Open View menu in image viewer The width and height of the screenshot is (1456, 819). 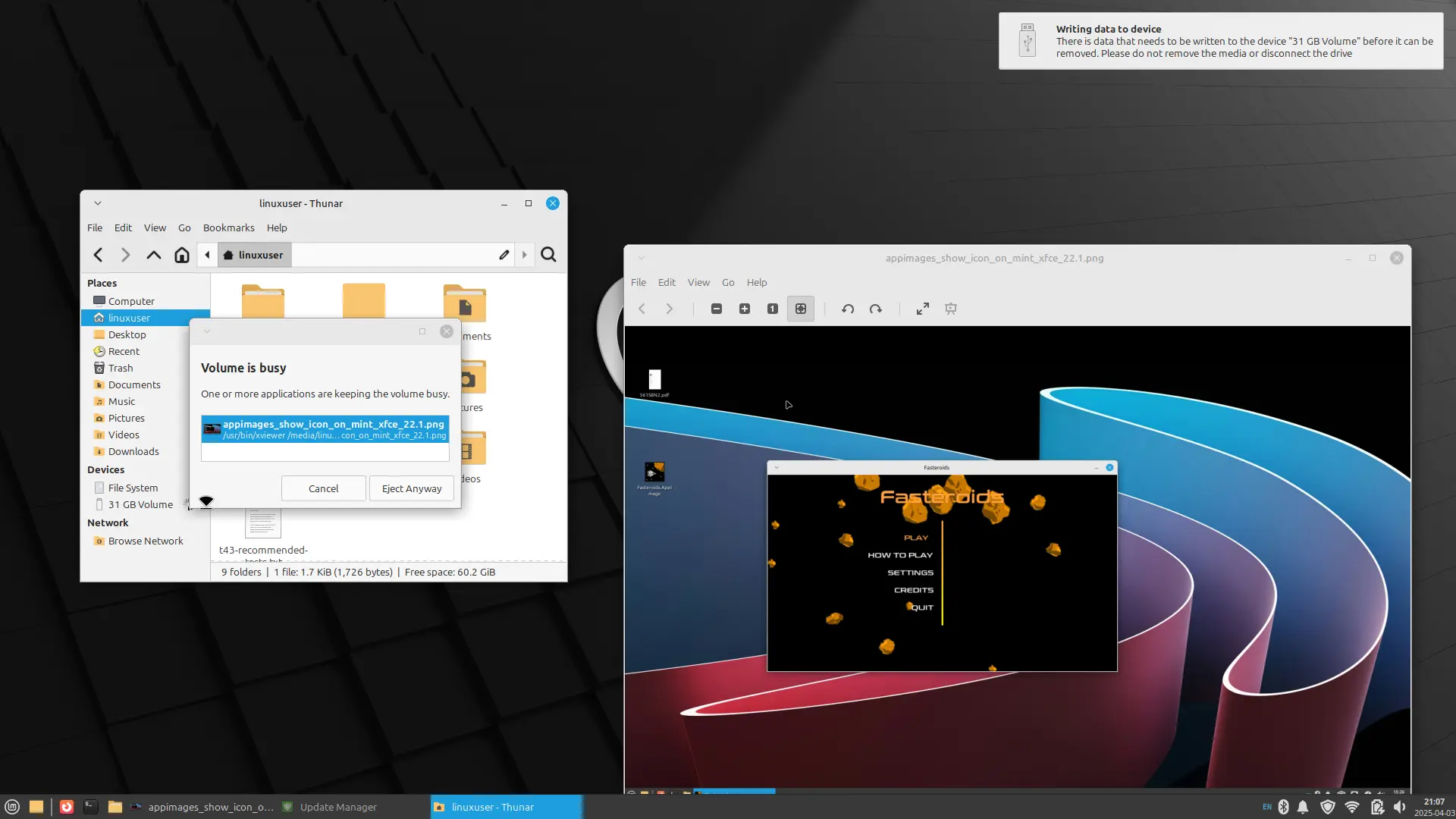point(698,282)
